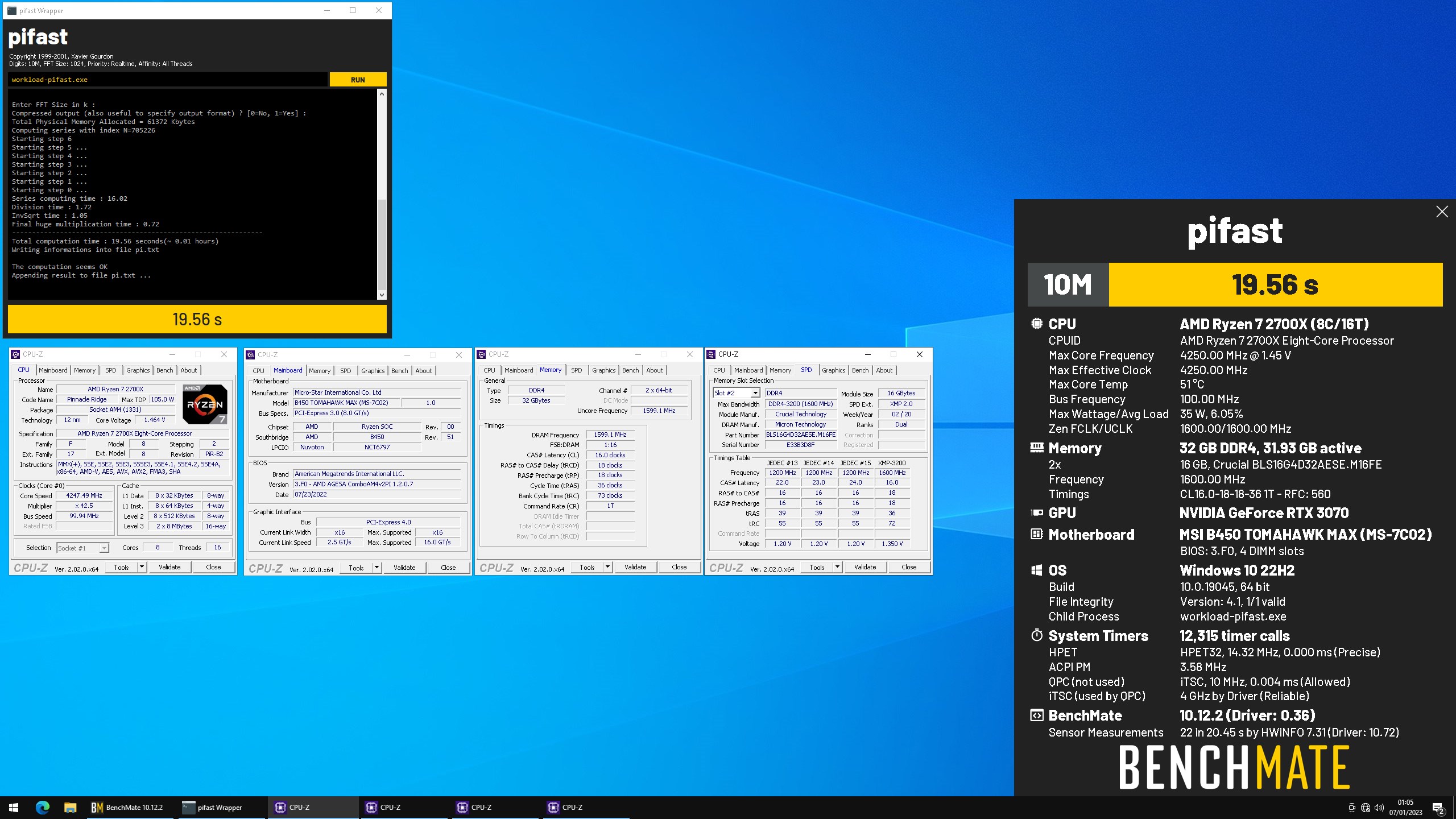Click the BenchMate code icon in panel
This screenshot has width=1456, height=819.
(1036, 715)
